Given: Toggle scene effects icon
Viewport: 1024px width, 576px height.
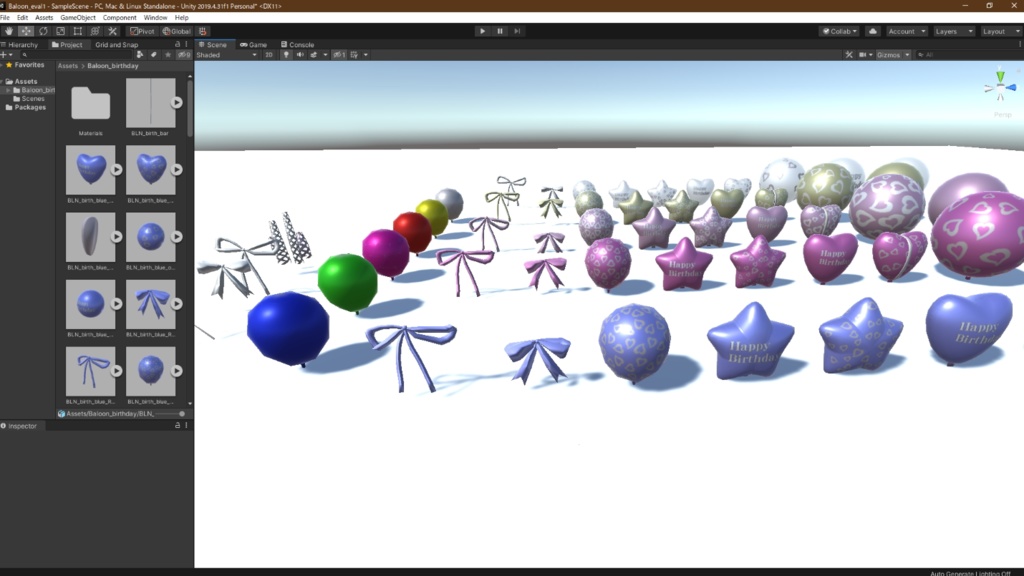Looking at the screenshot, I should [x=313, y=55].
